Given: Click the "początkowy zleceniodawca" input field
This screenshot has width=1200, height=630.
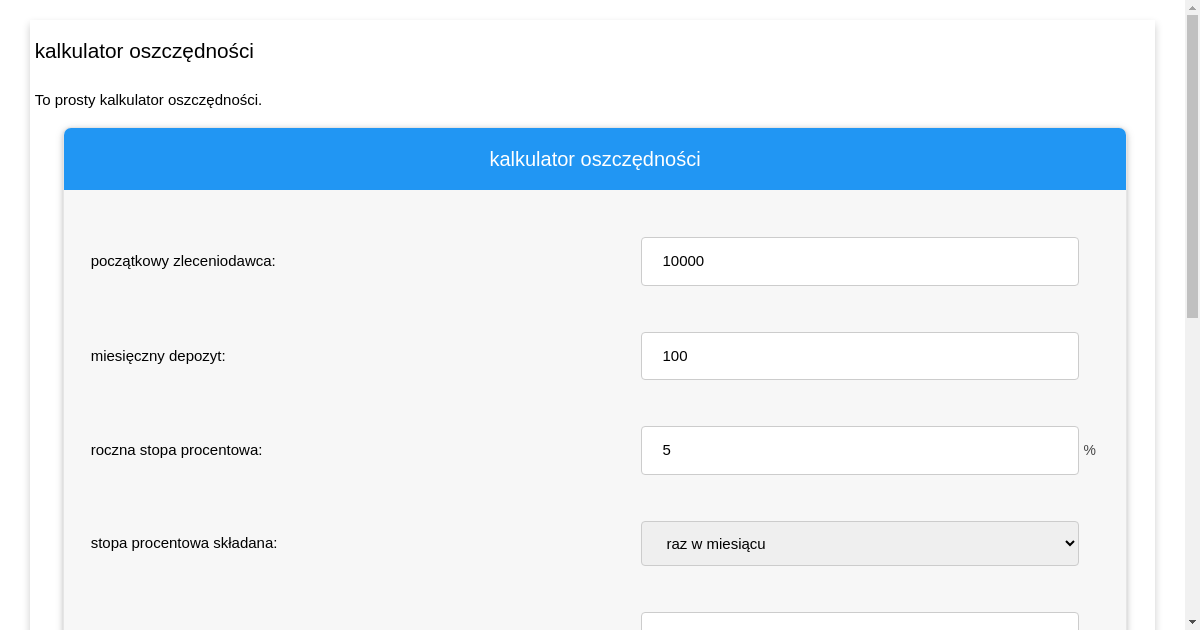Looking at the screenshot, I should 860,261.
